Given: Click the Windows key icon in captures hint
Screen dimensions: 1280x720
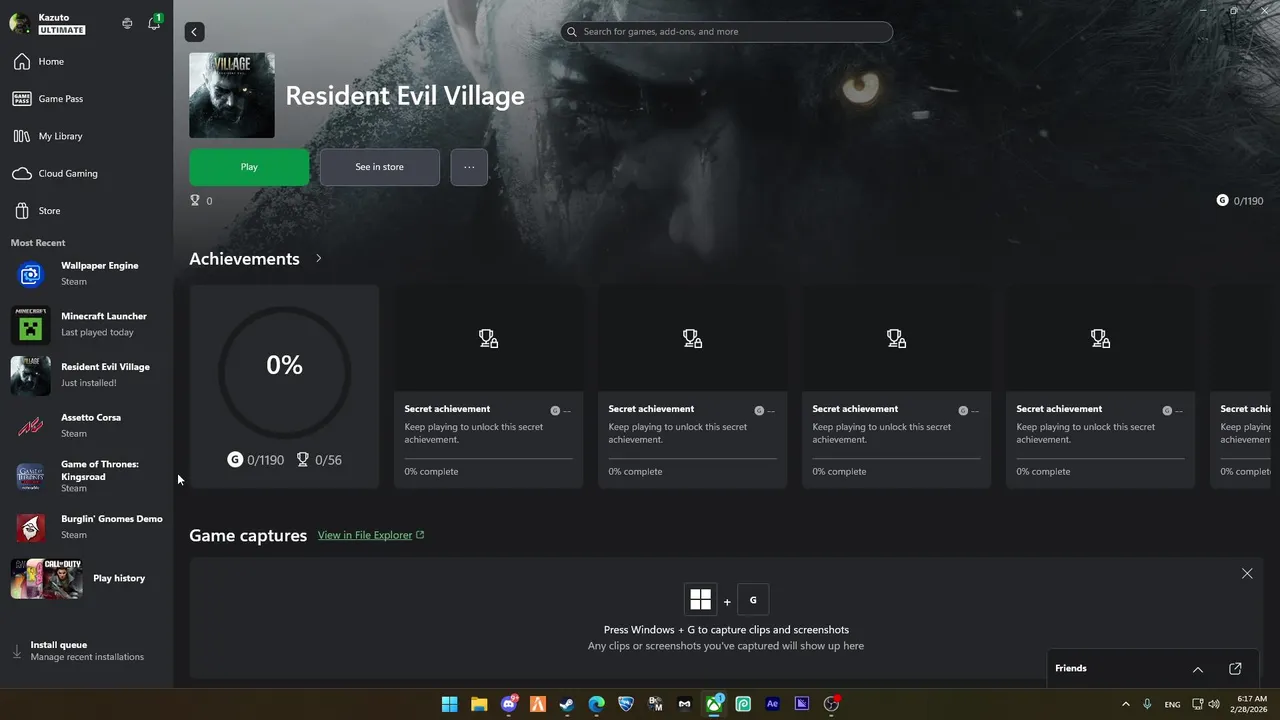Looking at the screenshot, I should coord(701,600).
